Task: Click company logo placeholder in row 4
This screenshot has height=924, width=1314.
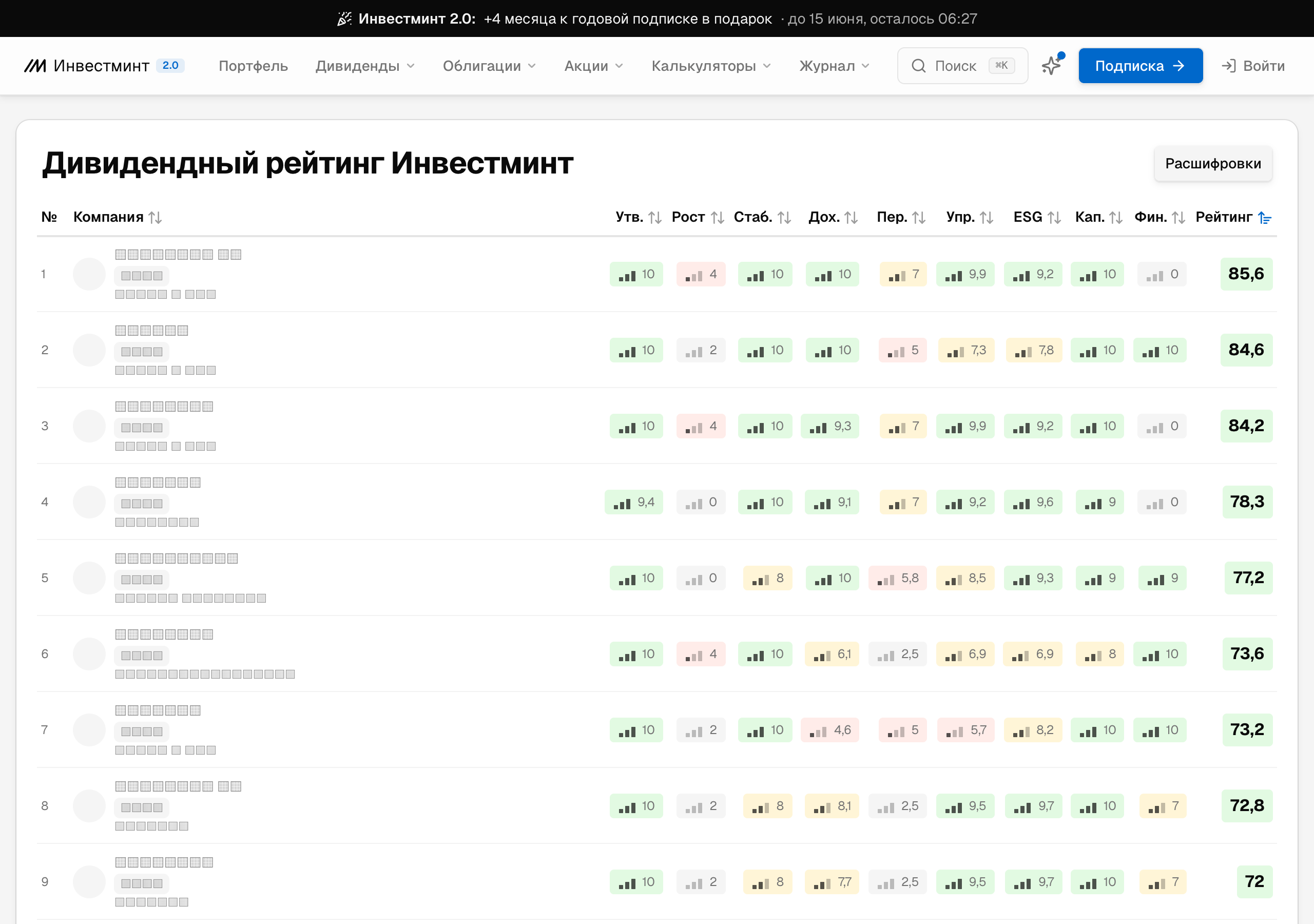Action: (89, 502)
